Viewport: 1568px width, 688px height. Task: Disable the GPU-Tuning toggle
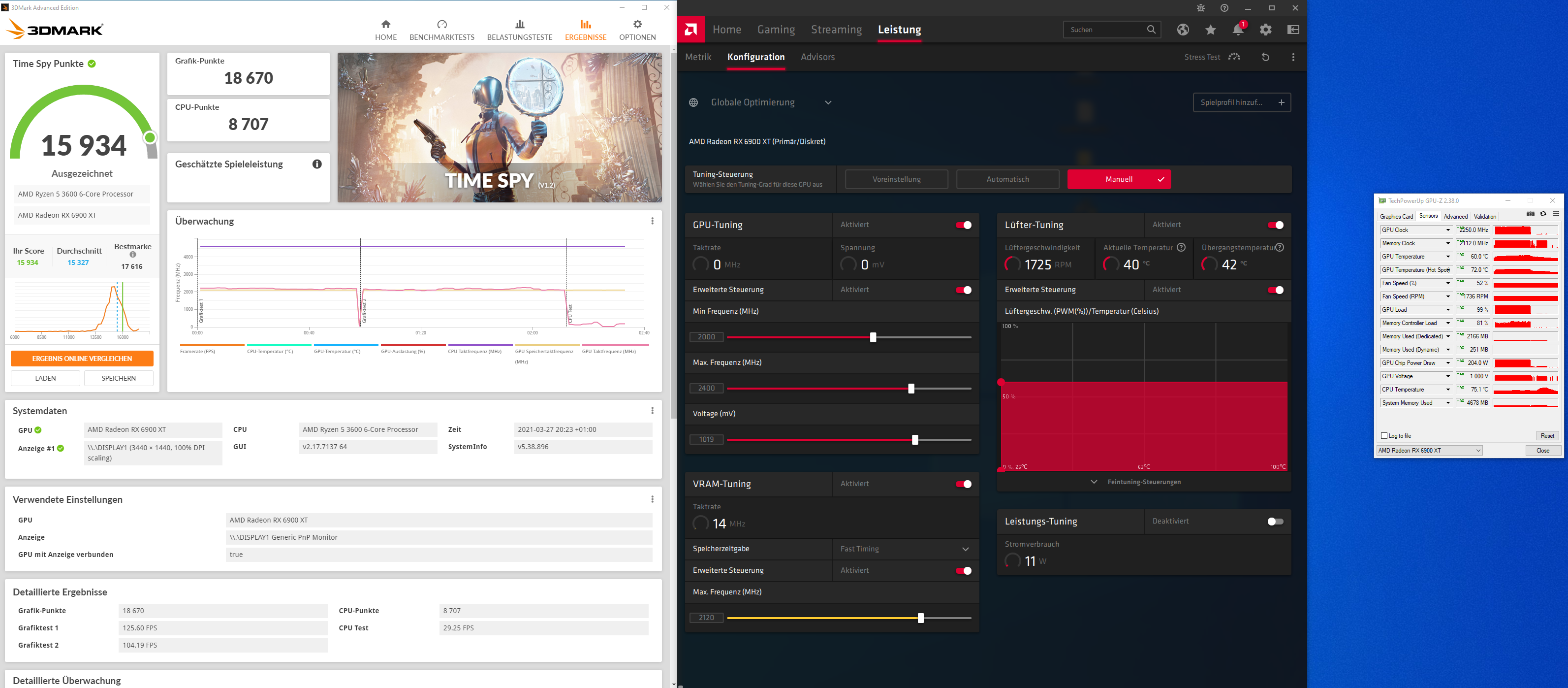(x=963, y=225)
